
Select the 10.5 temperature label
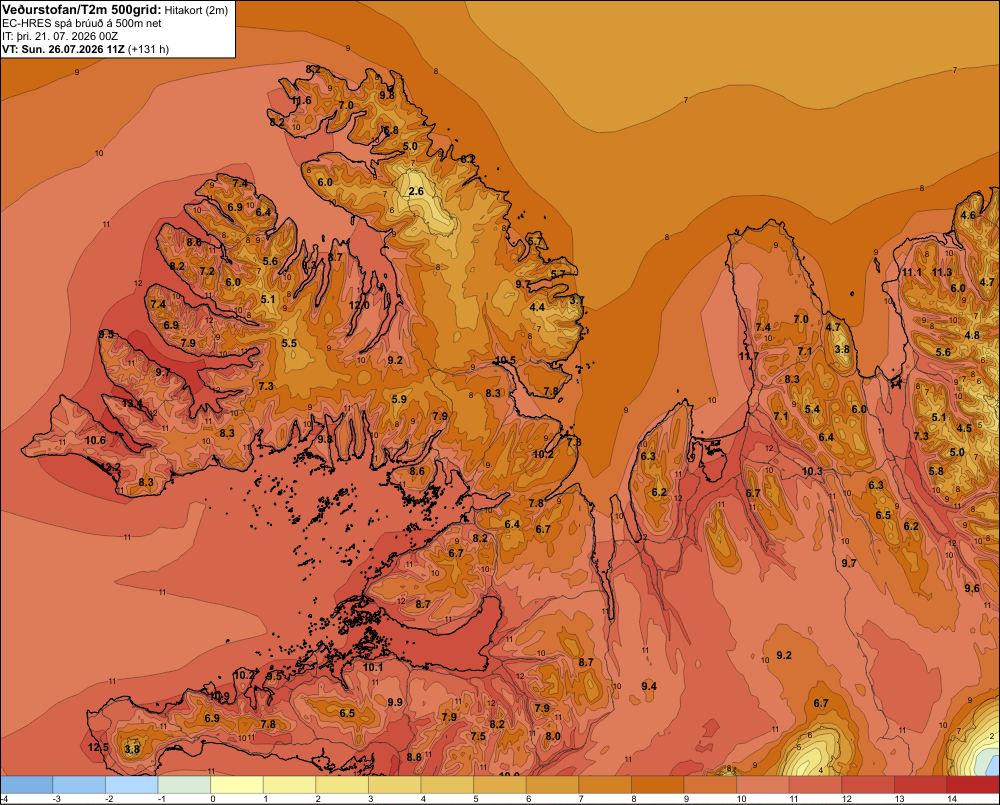click(x=505, y=360)
